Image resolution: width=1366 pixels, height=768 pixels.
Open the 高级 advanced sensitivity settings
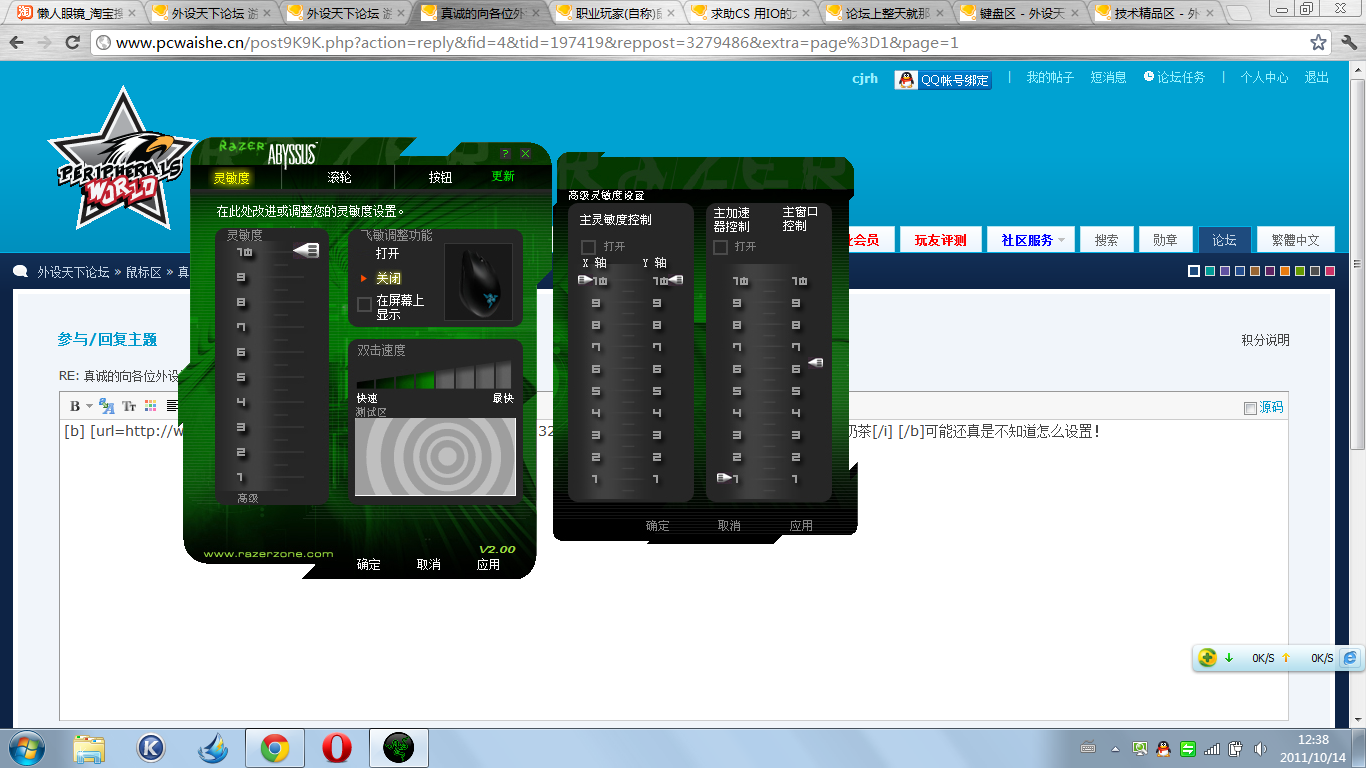[x=247, y=498]
